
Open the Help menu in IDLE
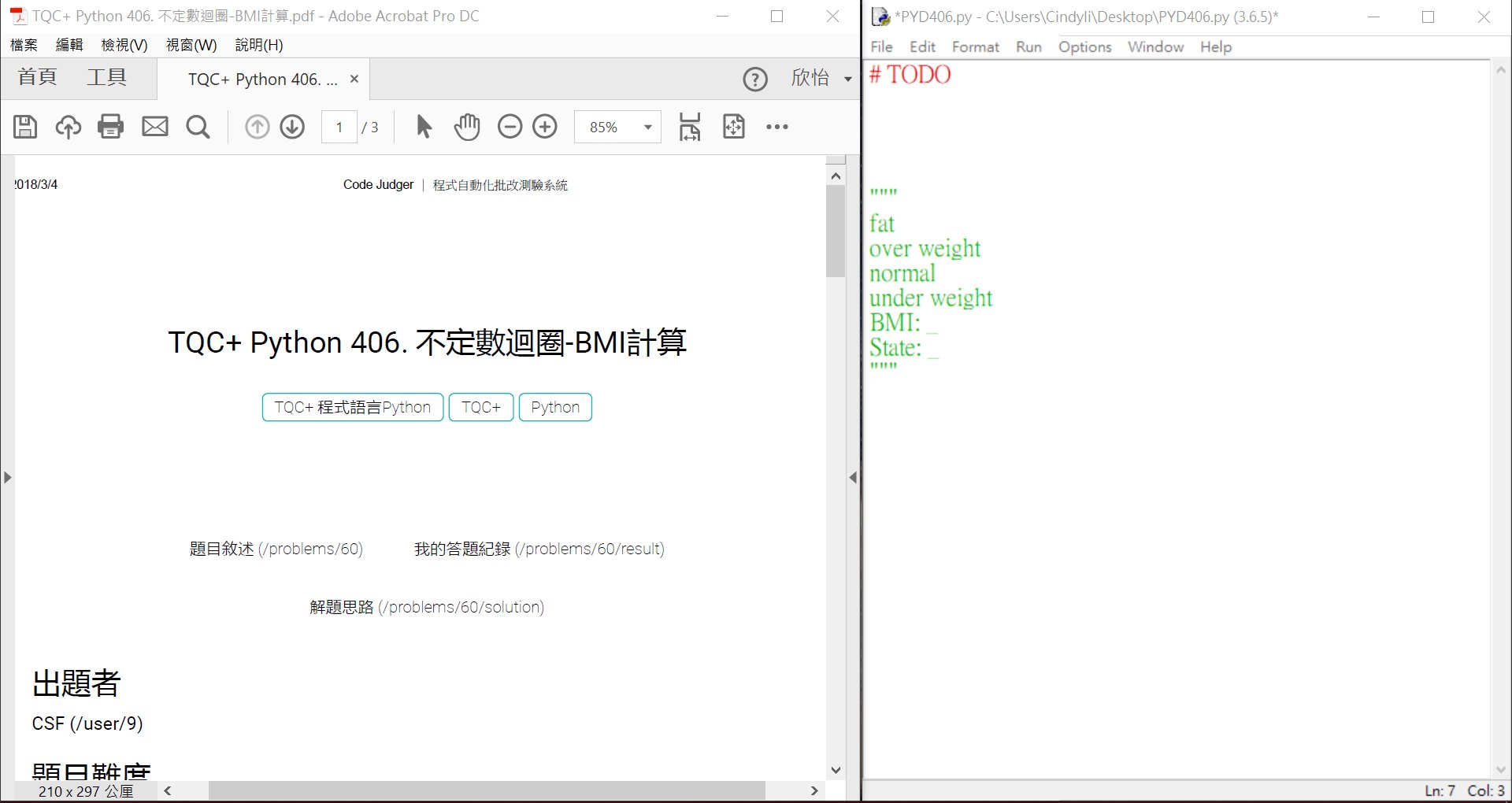tap(1216, 47)
